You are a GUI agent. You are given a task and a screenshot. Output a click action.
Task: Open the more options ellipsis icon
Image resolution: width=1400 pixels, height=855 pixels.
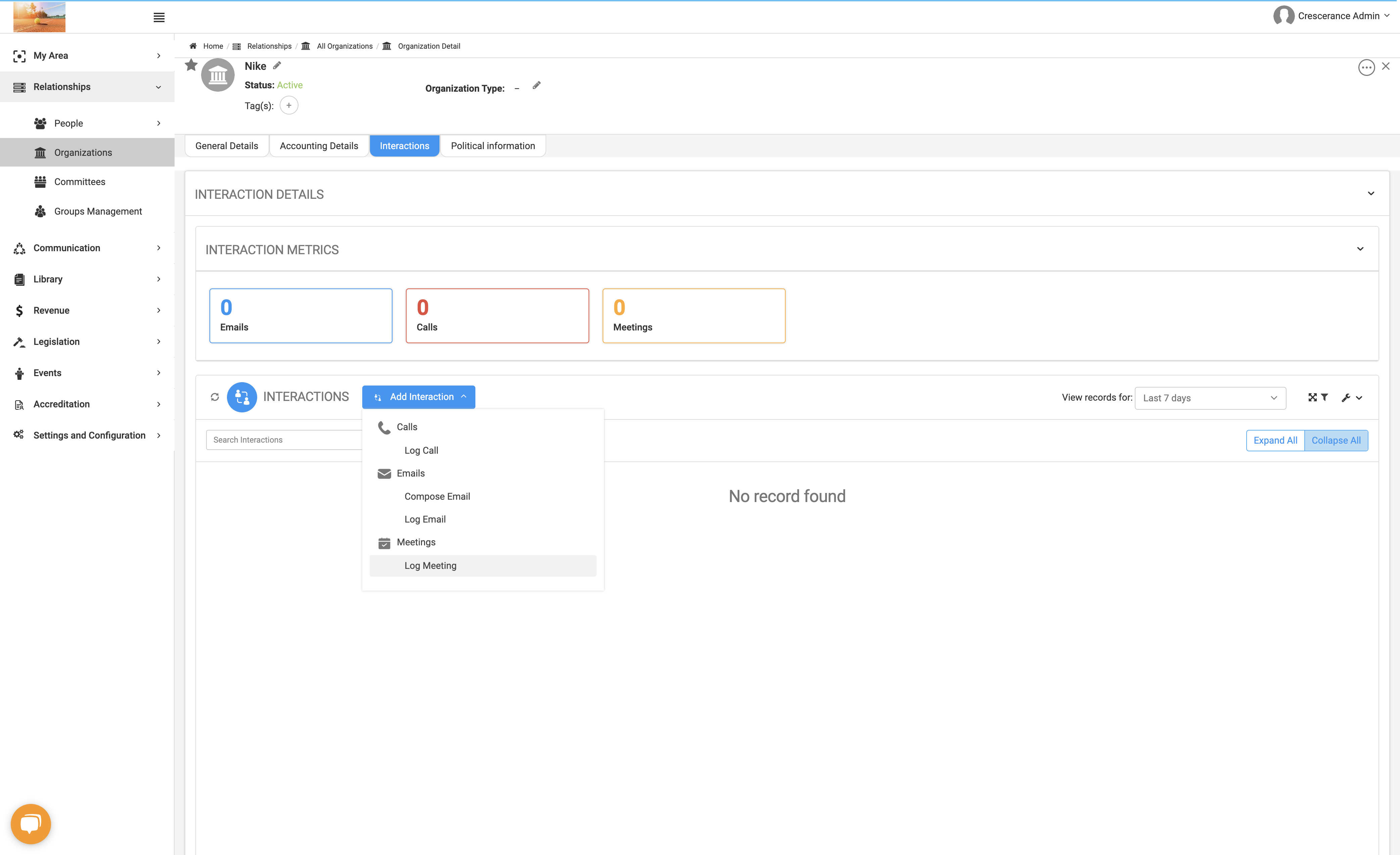coord(1366,67)
